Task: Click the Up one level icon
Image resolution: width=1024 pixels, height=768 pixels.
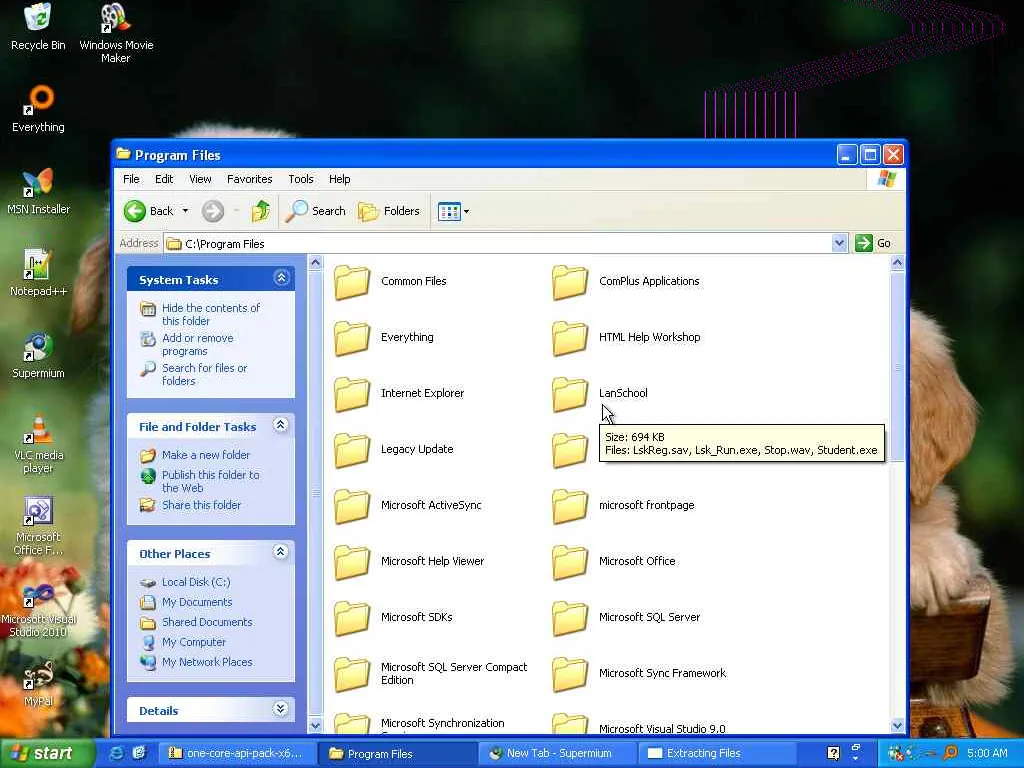Action: pos(261,211)
